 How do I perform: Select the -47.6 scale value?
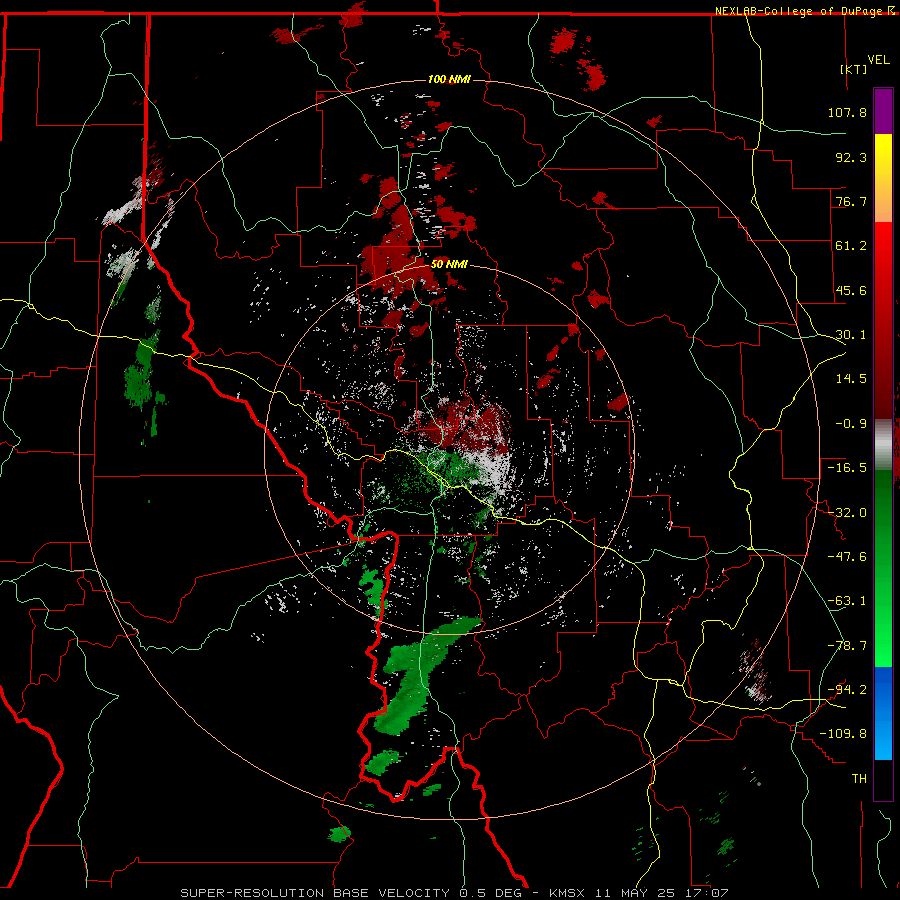847,557
